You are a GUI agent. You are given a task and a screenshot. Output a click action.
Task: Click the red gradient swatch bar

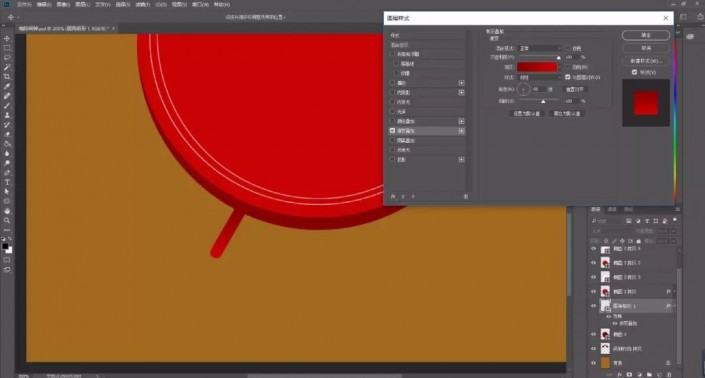point(537,67)
